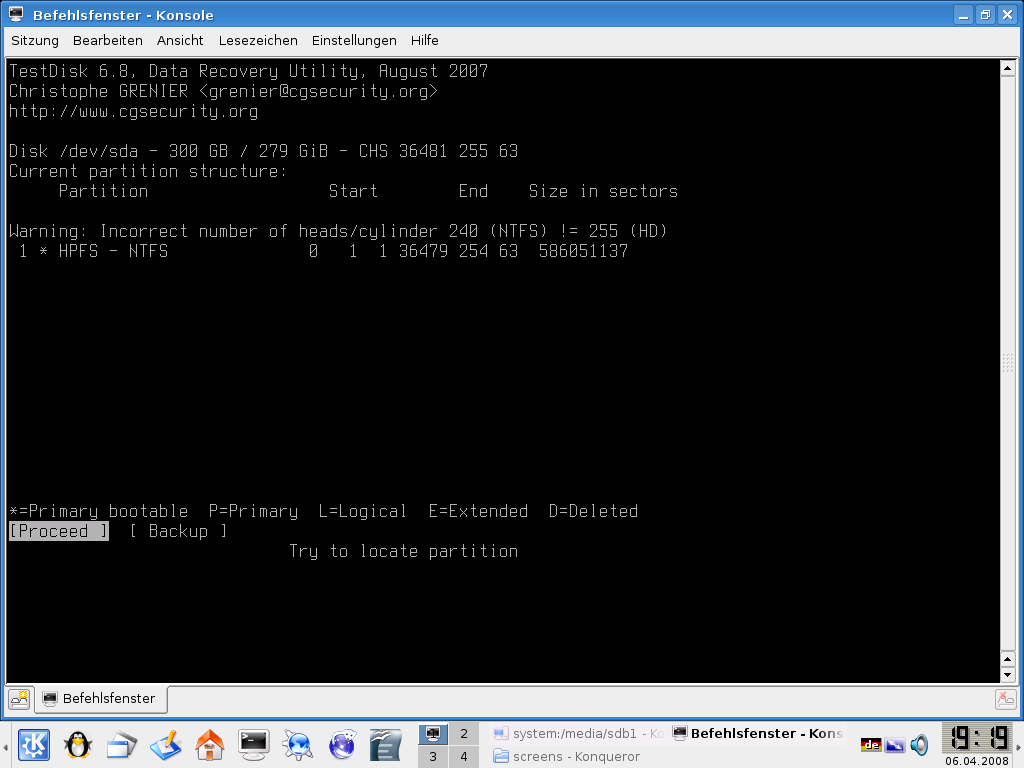Screen dimensions: 1024x768
Task: Minimize the Konsole window
Action: [963, 15]
